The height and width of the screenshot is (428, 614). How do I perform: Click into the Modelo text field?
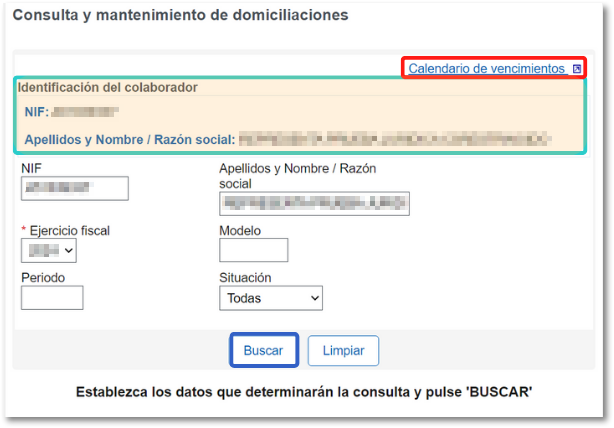[253, 250]
